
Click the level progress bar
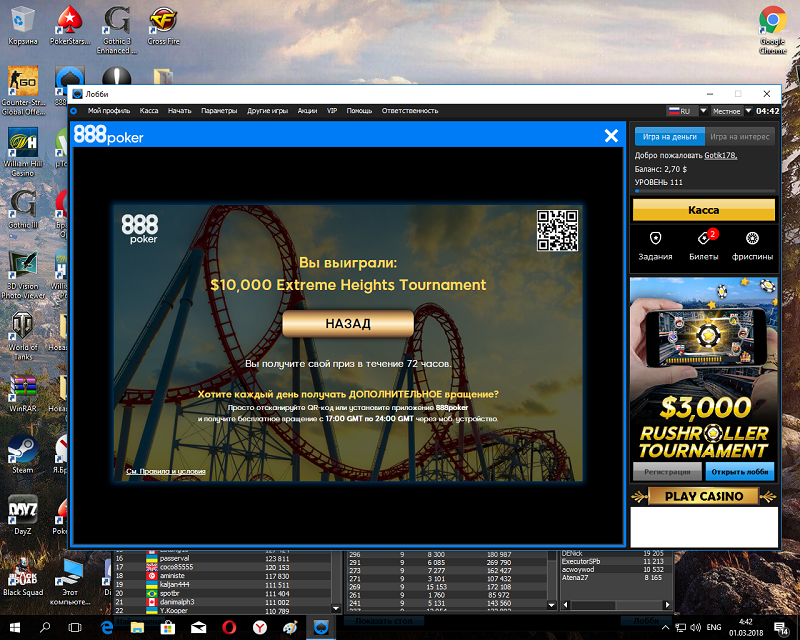704,191
